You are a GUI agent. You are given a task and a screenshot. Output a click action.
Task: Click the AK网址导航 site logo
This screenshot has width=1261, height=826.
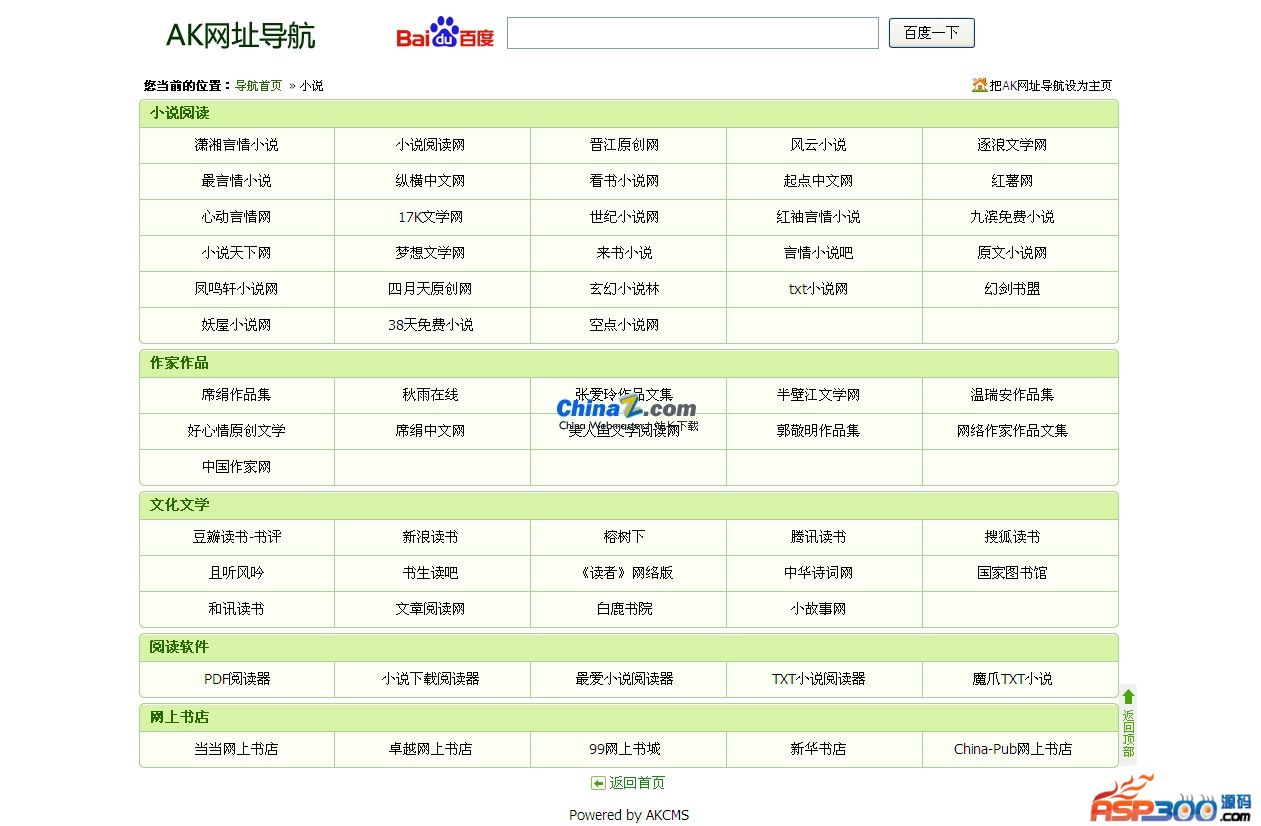[x=240, y=36]
